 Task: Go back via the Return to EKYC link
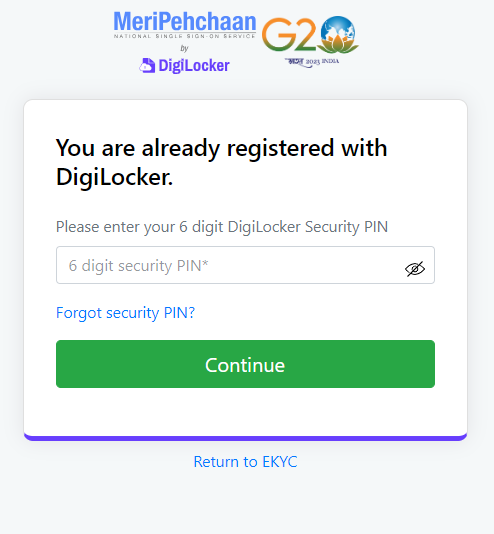pos(245,461)
